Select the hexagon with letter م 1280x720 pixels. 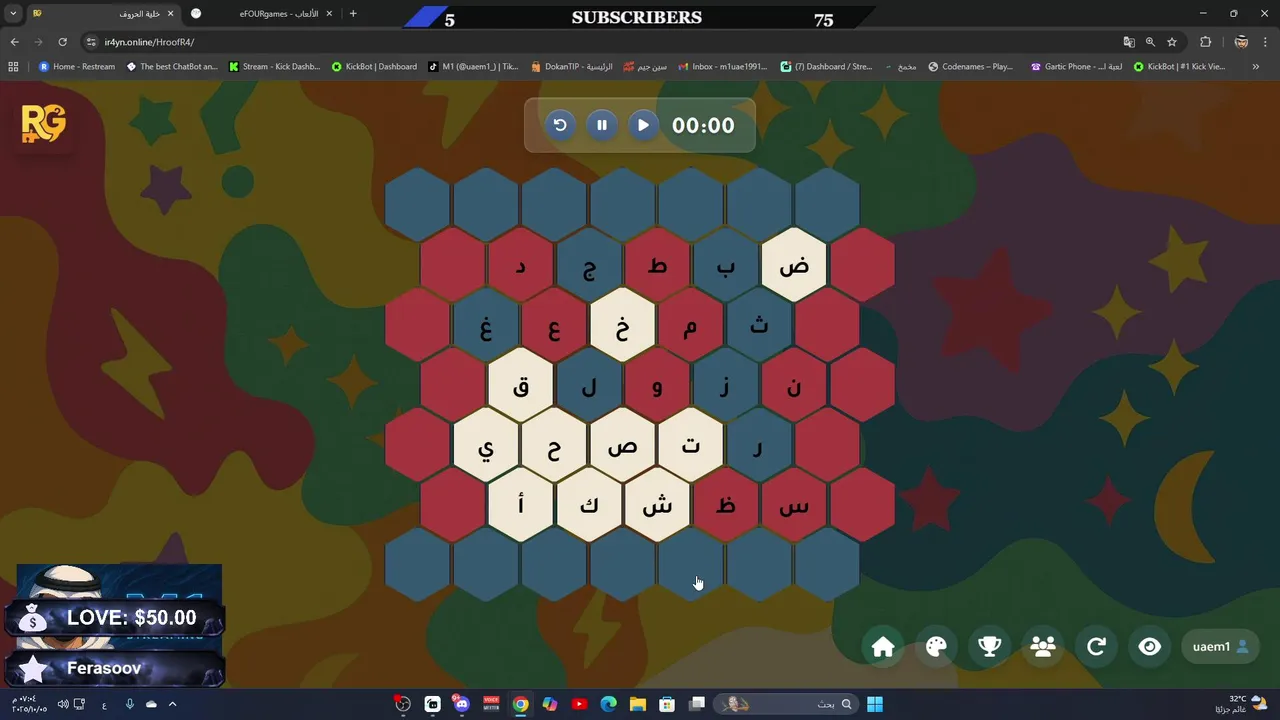click(x=691, y=326)
